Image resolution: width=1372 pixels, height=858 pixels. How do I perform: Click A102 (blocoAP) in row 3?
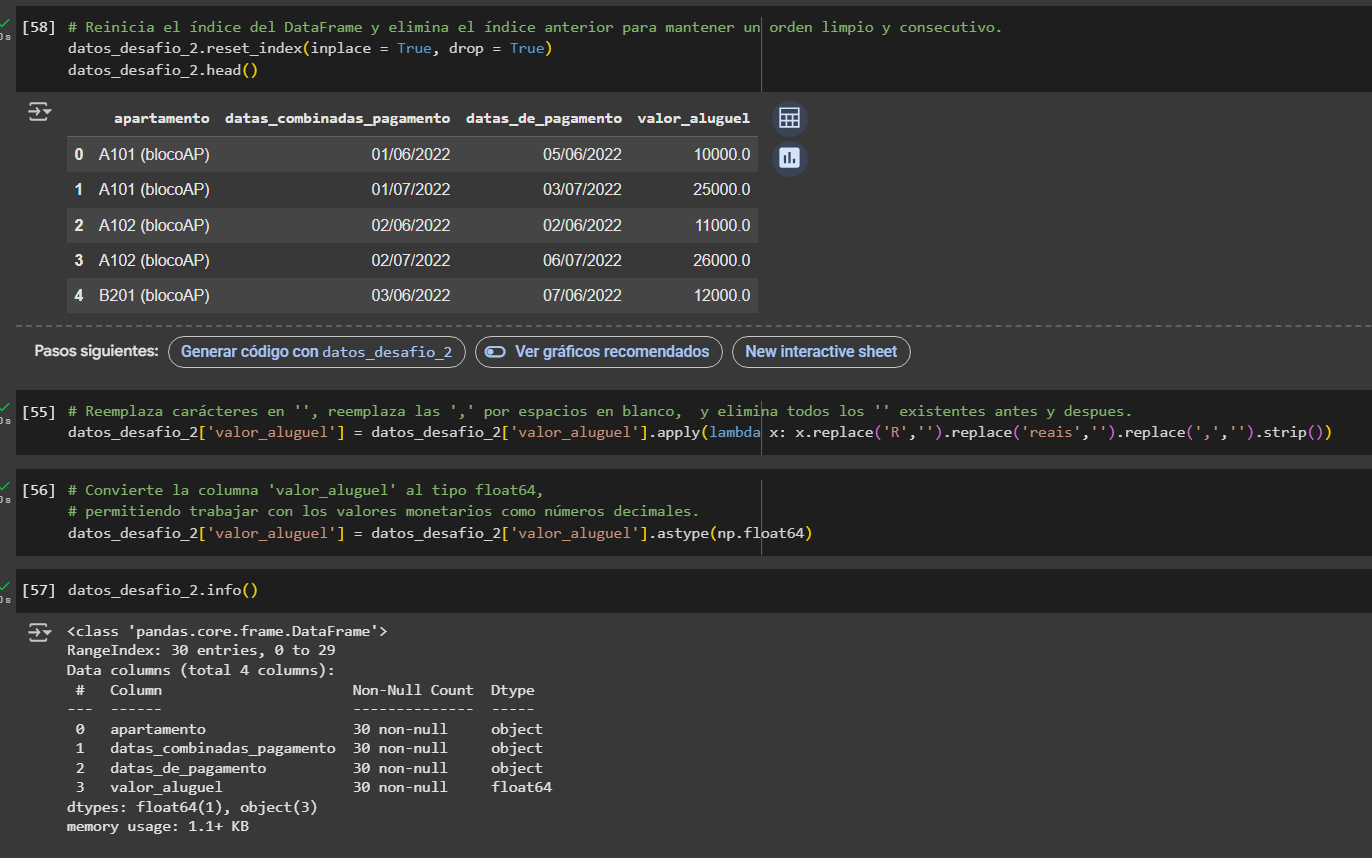[154, 261]
